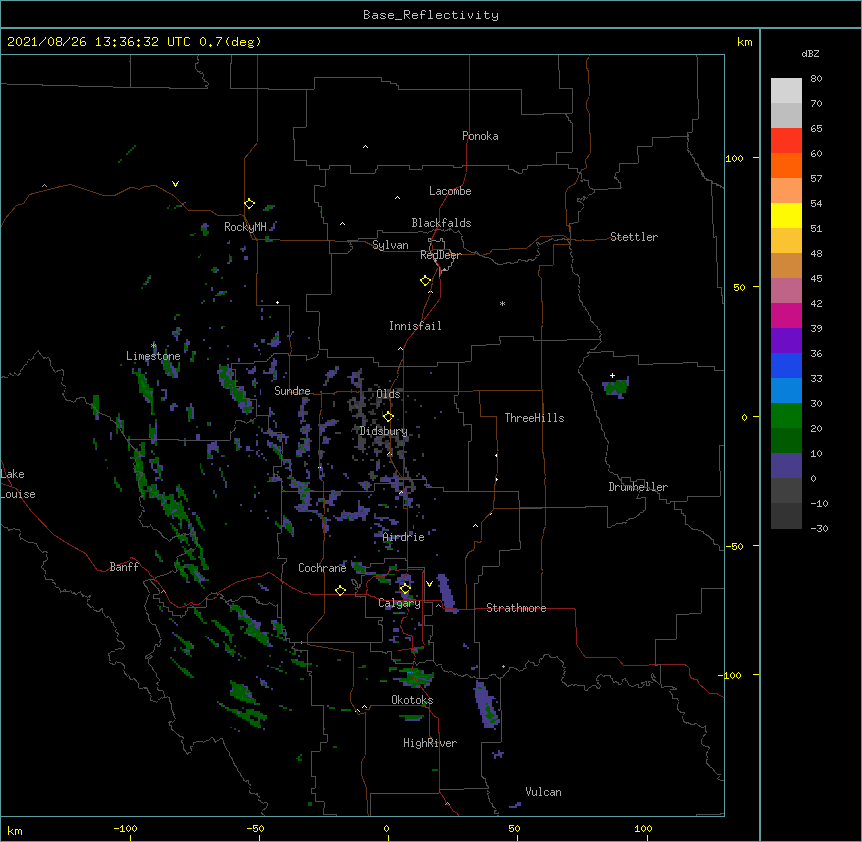This screenshot has width=862, height=842.
Task: Click the purple echo streak east of Calgary
Action: click(446, 593)
